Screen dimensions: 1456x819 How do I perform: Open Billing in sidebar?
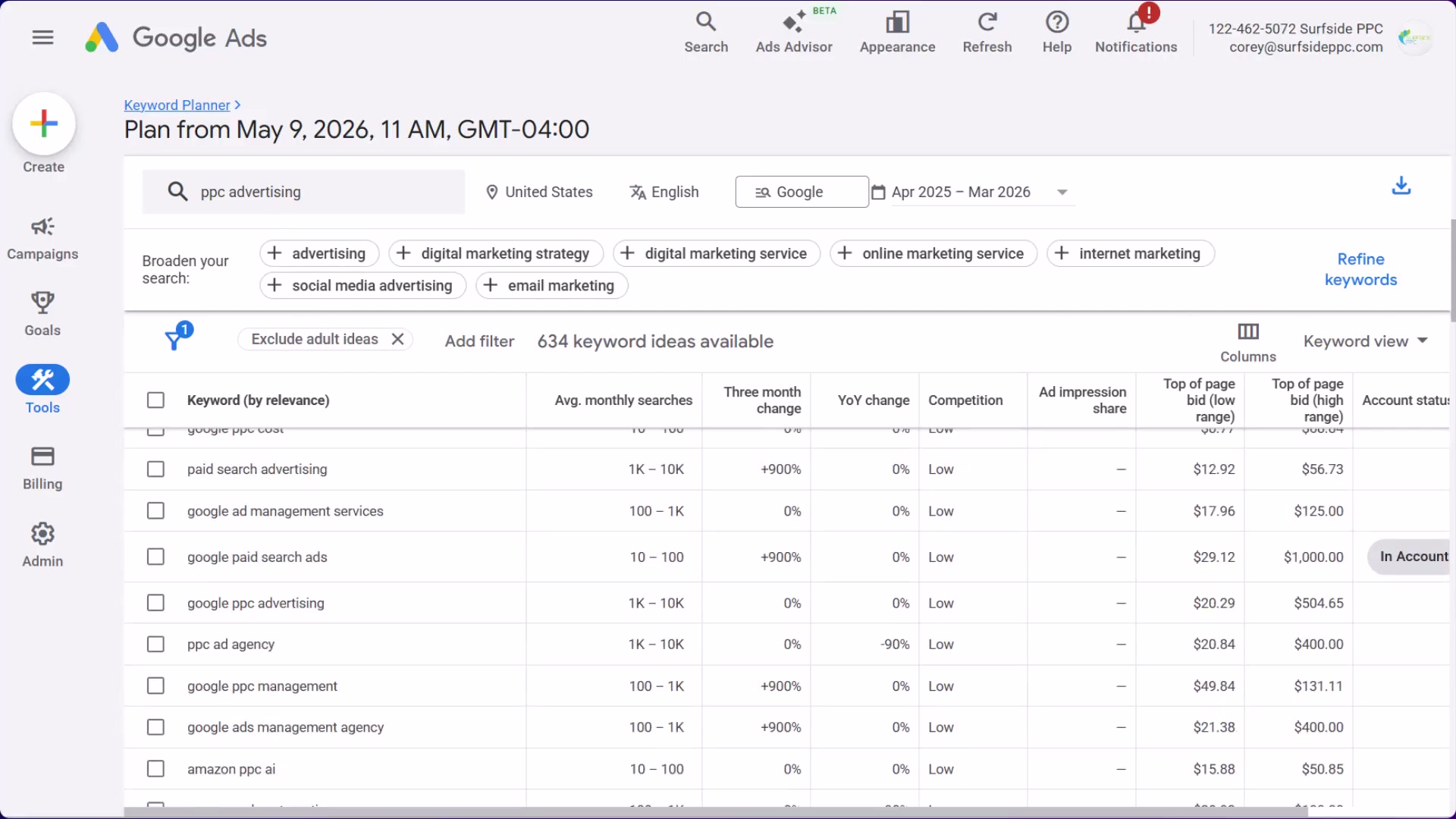(42, 468)
